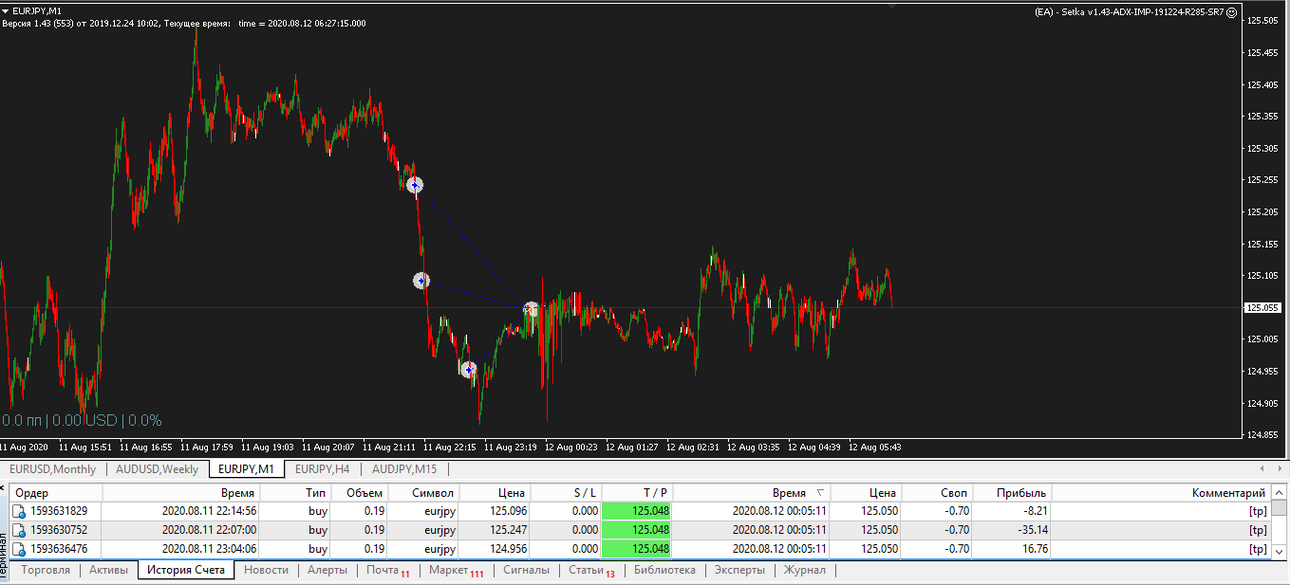
Task: Click the 0.0 пп | 0.00 USD label
Action: point(82,421)
